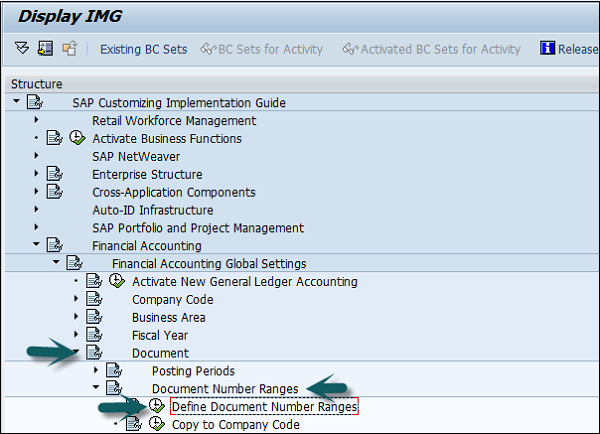This screenshot has height=434, width=600.
Task: Select the Cross-Application Components tree item
Action: pos(173,192)
